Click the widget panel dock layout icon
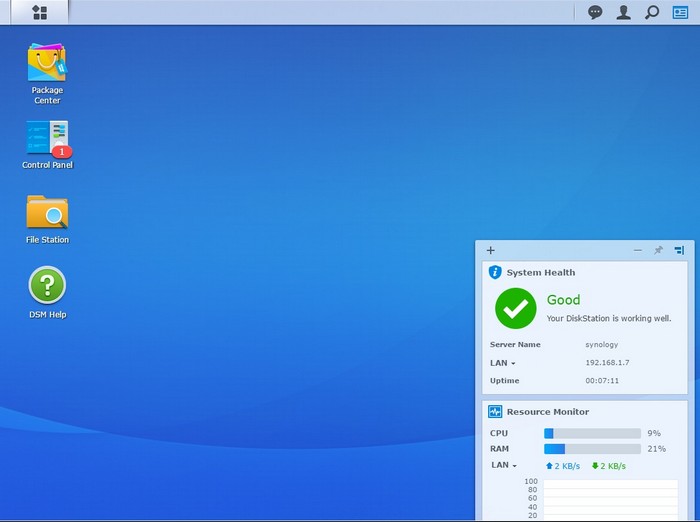Viewport: 700px width, 522px height. pyautogui.click(x=679, y=250)
